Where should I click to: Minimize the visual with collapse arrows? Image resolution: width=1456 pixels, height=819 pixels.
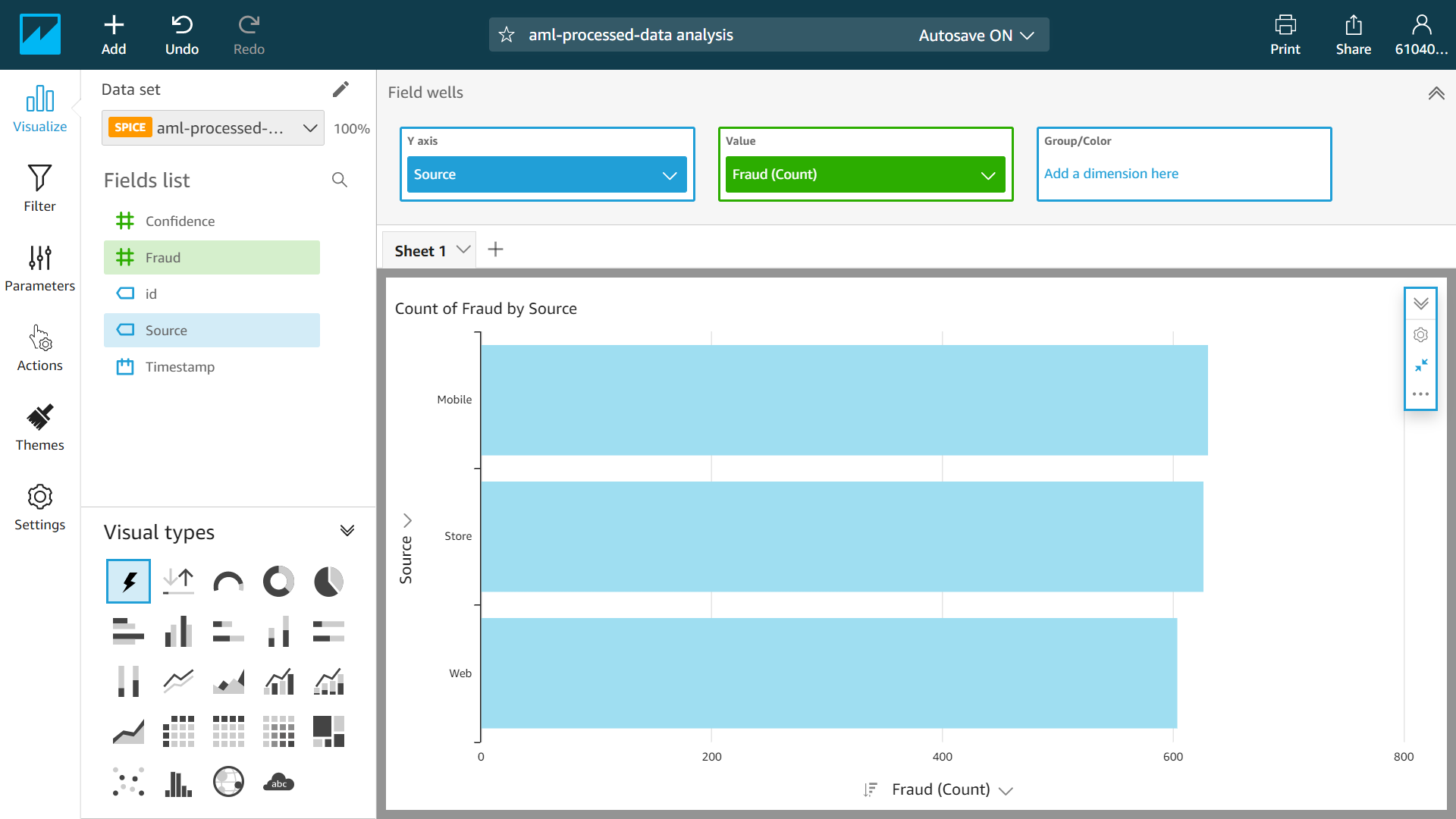coord(1420,365)
